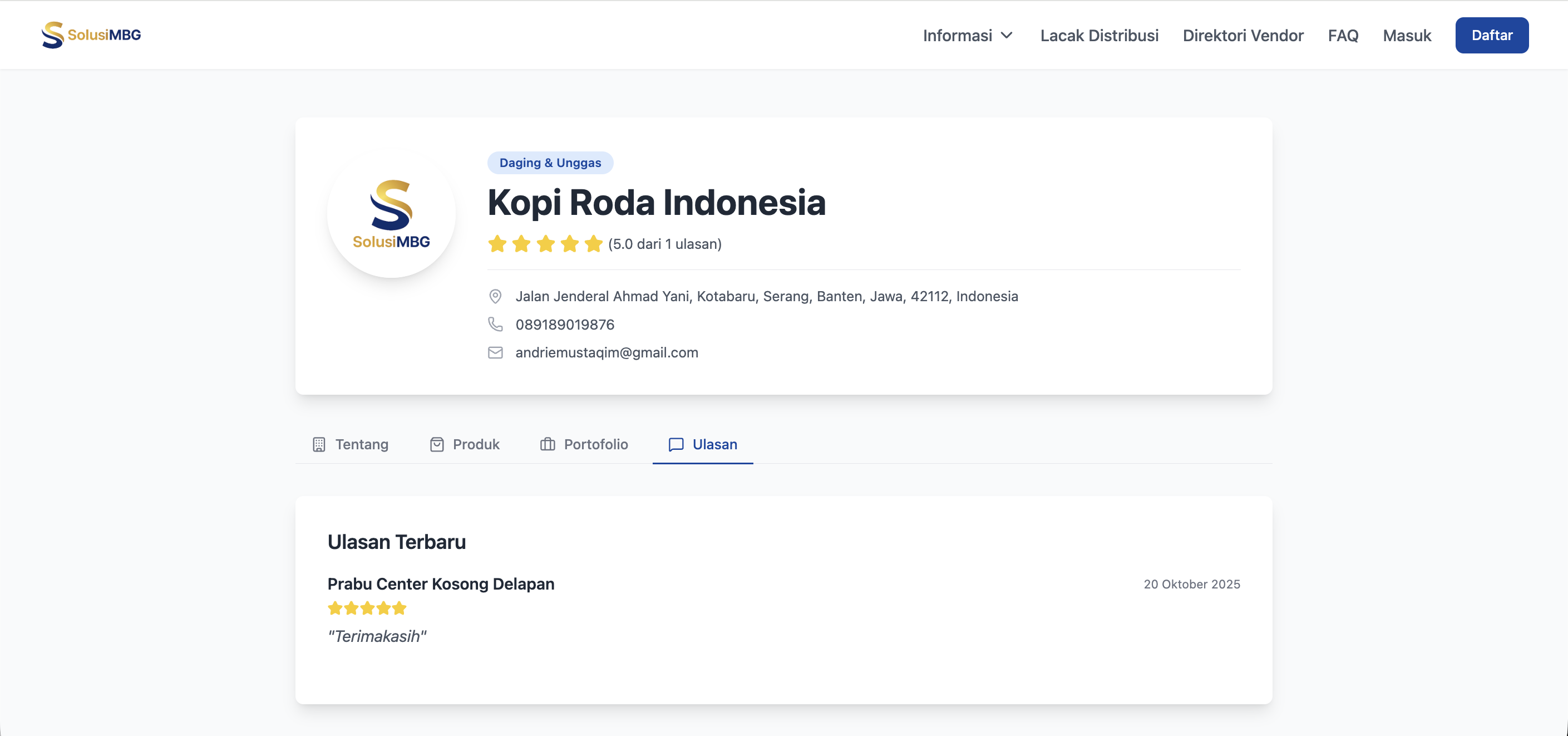Click the SolusiMBG logo in the navbar
The height and width of the screenshot is (736, 1568).
click(91, 35)
